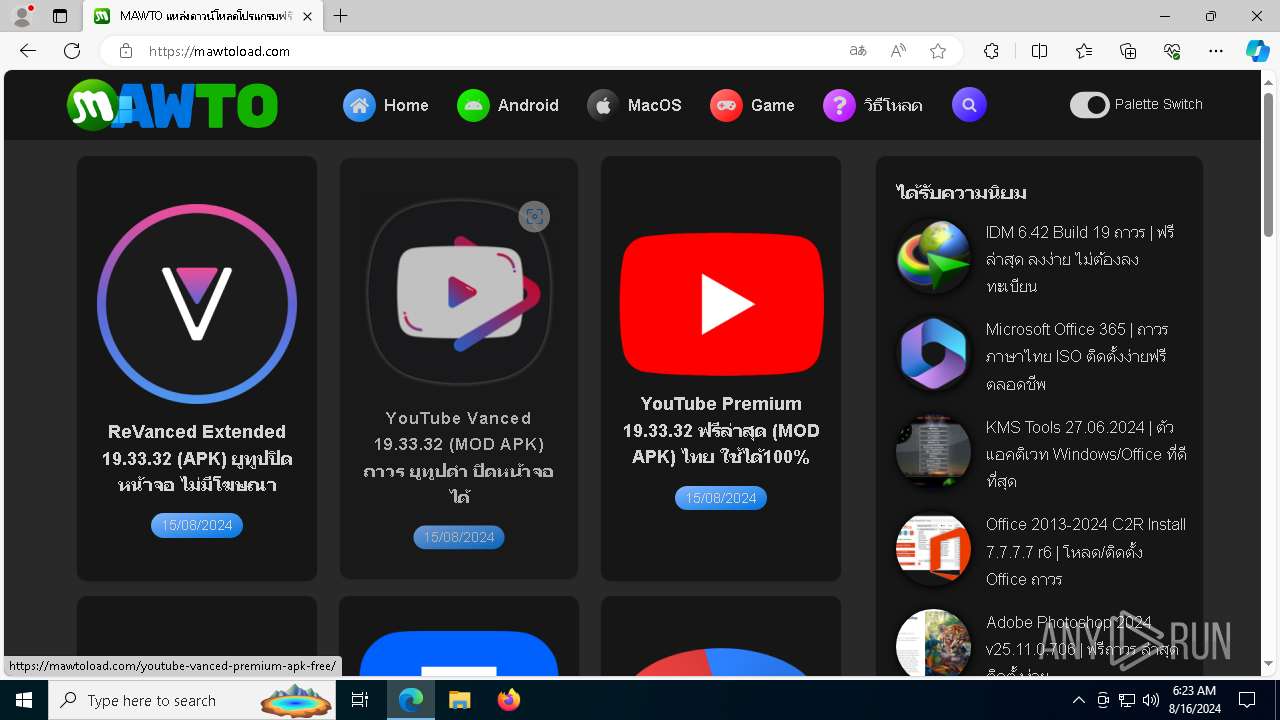Open KMS Tools 27.06.2024 link
Viewport: 1280px width, 720px height.
[x=1086, y=454]
